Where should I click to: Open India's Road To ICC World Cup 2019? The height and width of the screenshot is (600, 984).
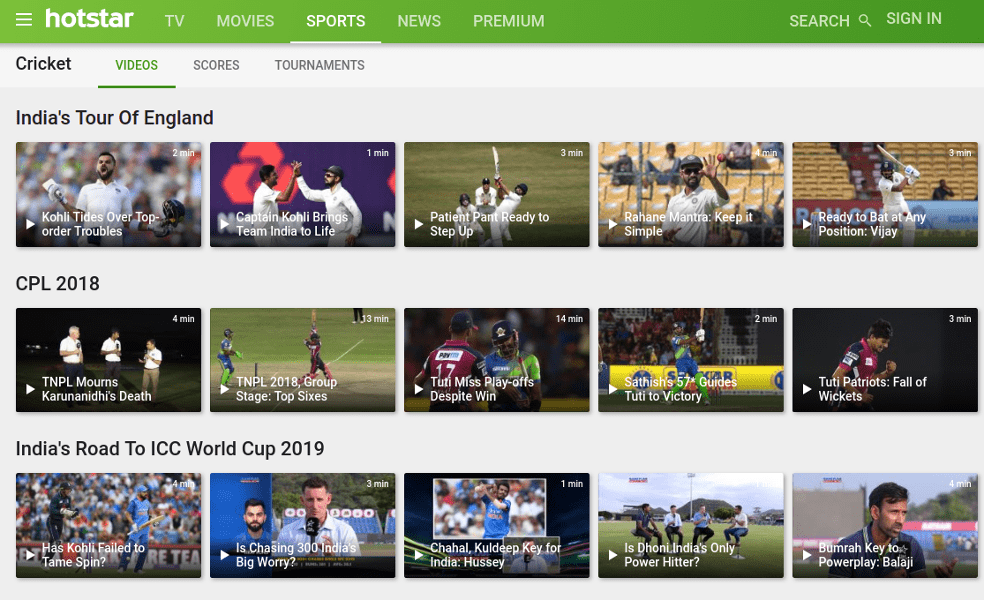[x=170, y=449]
